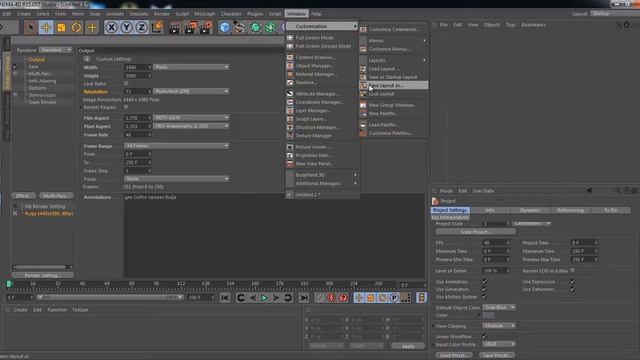Toggle Use Deformers checkbox
Viewport: 640px width, 360px height.
pos(572,289)
